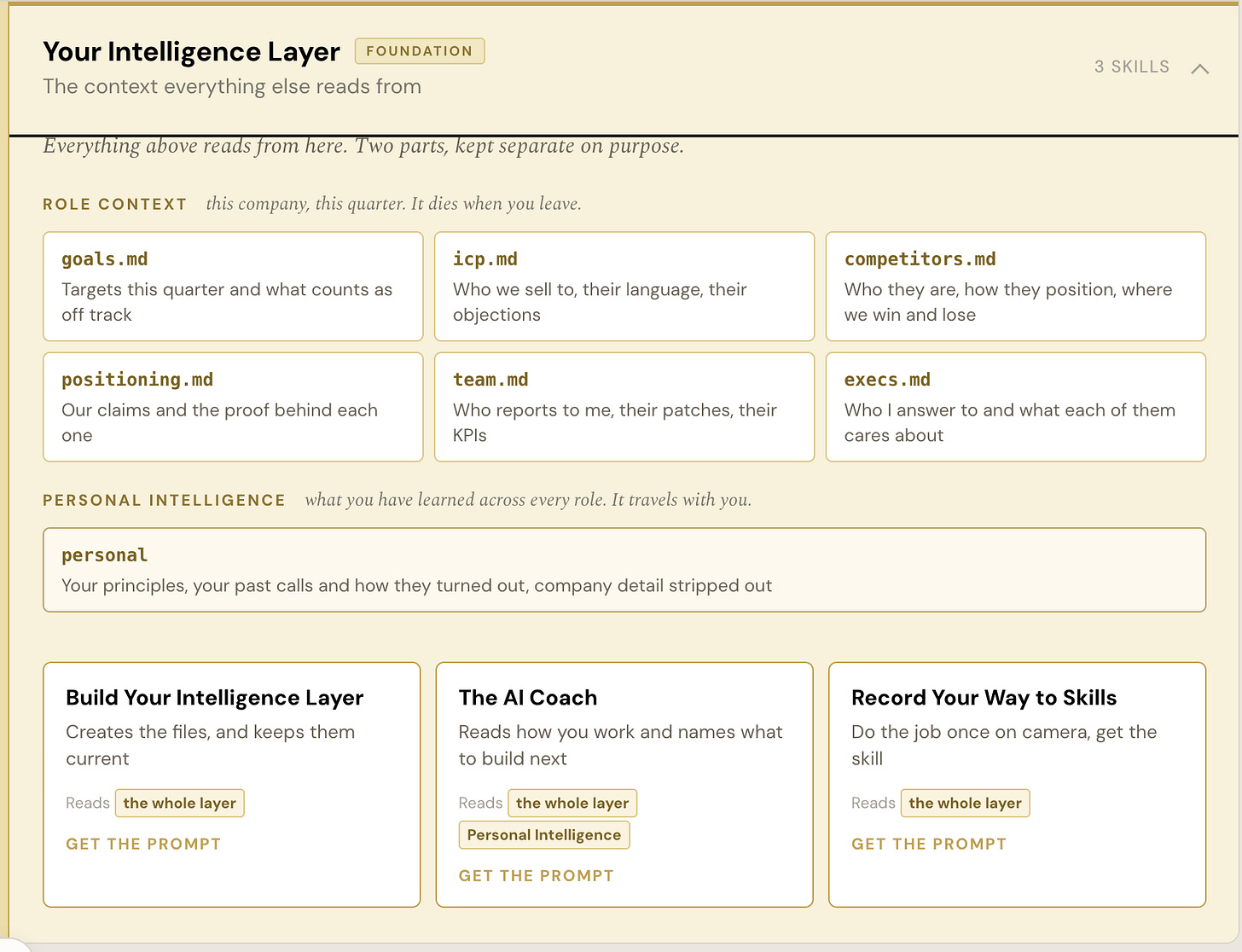Open the goals.md card

tap(233, 287)
